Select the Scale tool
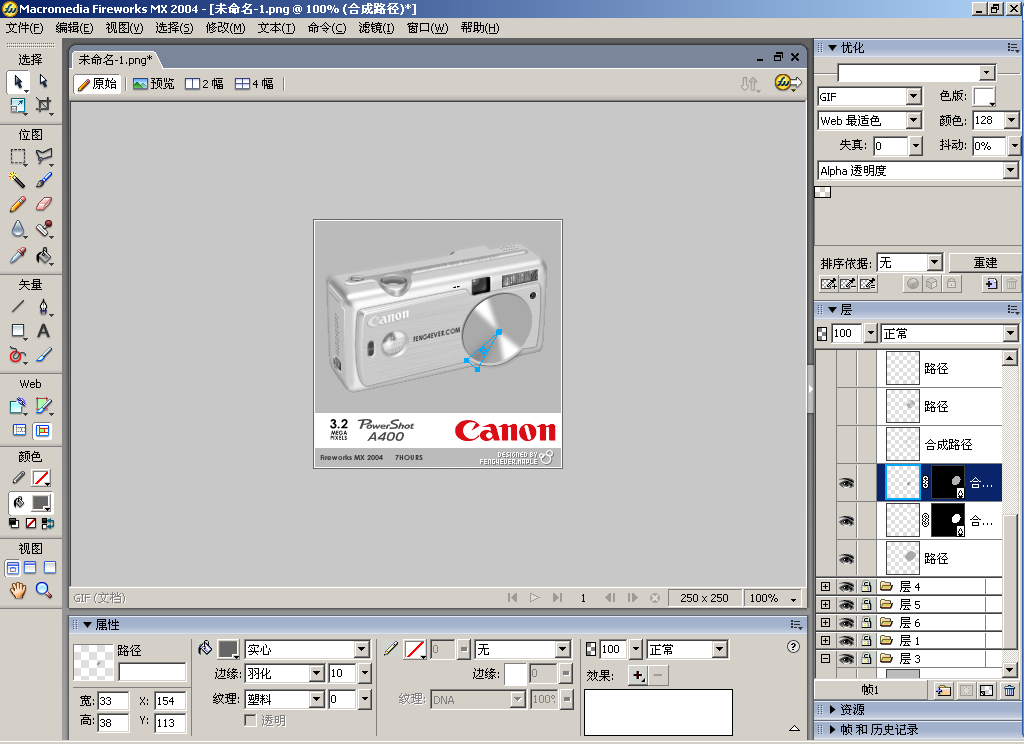The image size is (1024, 744). [18, 105]
